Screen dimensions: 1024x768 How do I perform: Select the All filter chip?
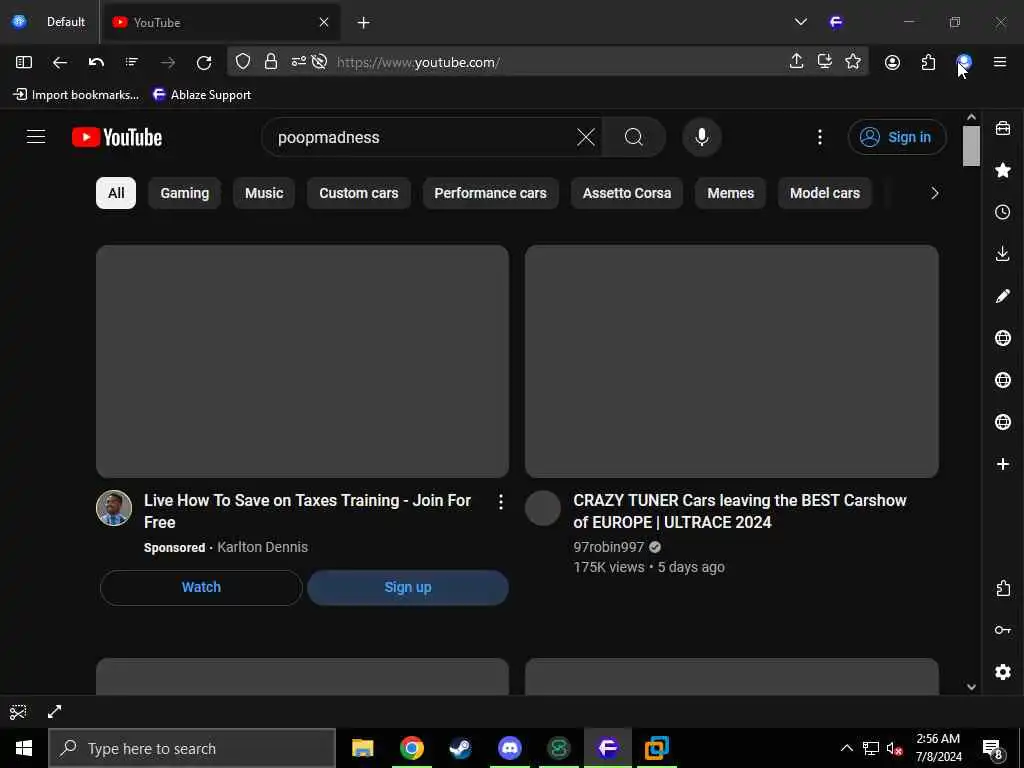coord(116,193)
